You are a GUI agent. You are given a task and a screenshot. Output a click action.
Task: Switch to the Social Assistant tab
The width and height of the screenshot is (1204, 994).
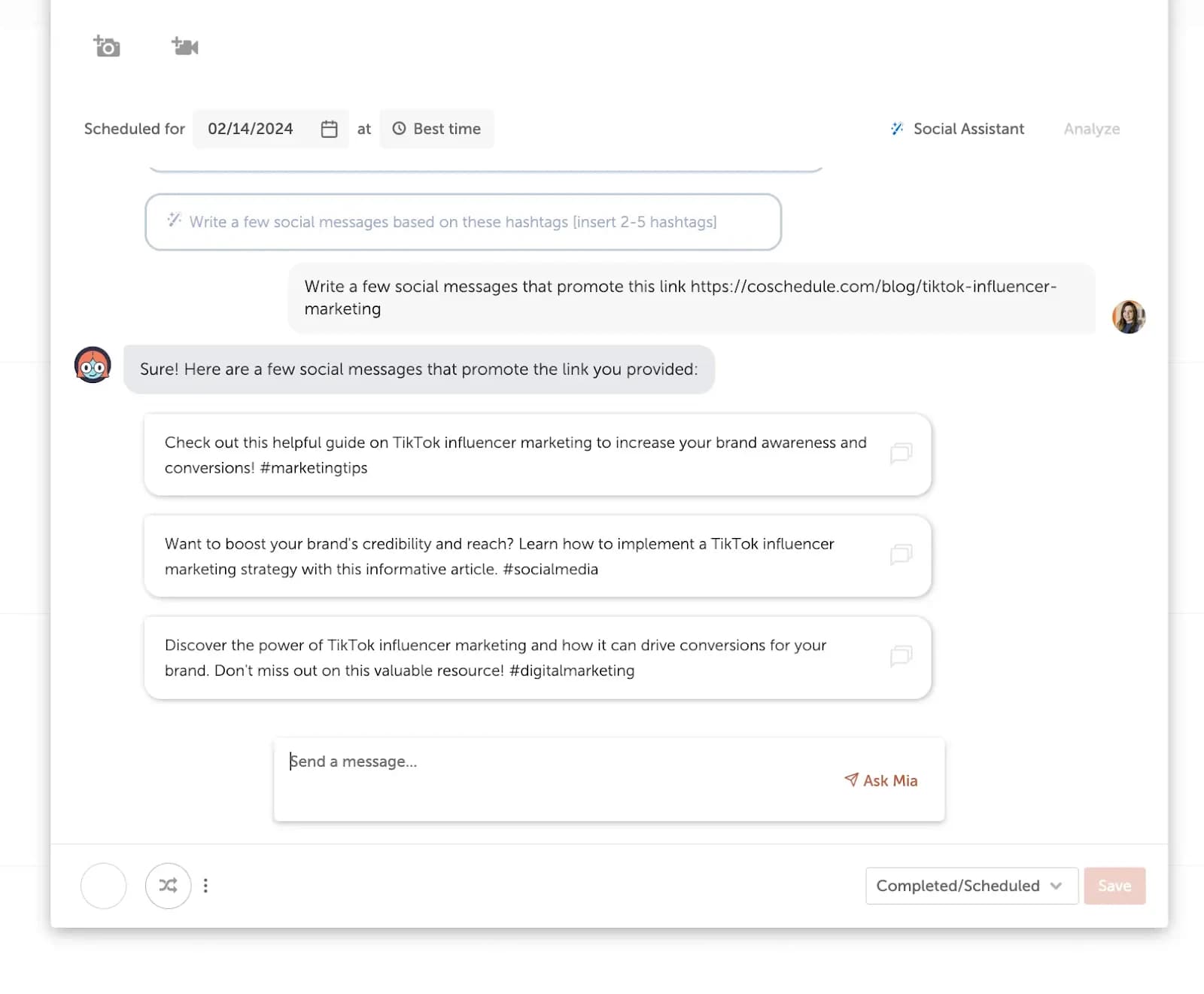coord(967,129)
